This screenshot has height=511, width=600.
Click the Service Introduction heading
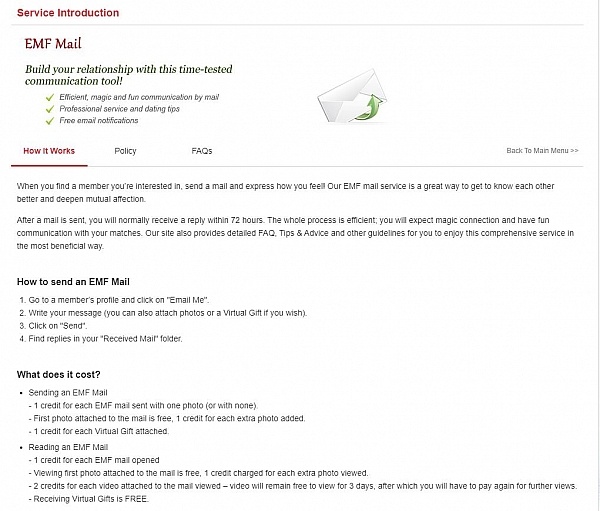68,13
